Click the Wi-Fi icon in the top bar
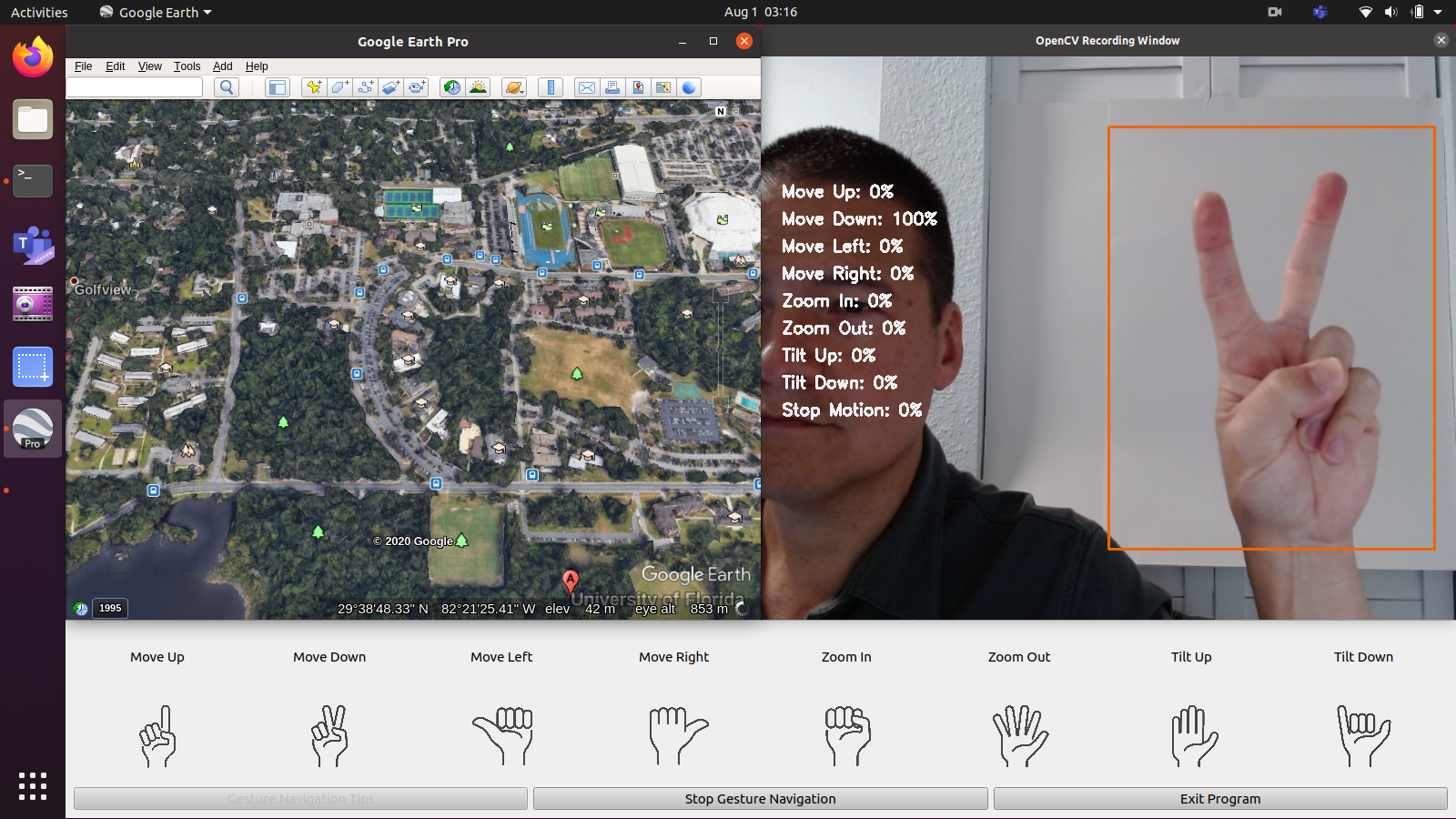This screenshot has height=819, width=1456. point(1365,12)
